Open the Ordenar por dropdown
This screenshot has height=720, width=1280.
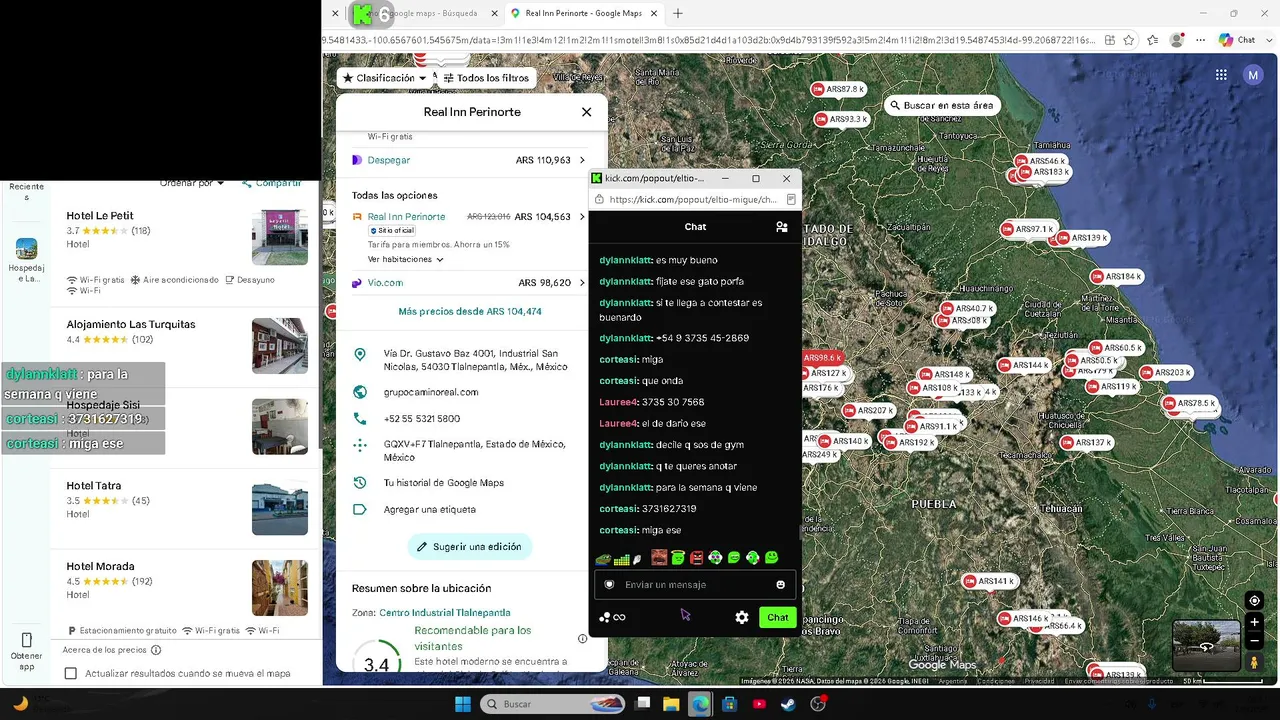(x=192, y=183)
